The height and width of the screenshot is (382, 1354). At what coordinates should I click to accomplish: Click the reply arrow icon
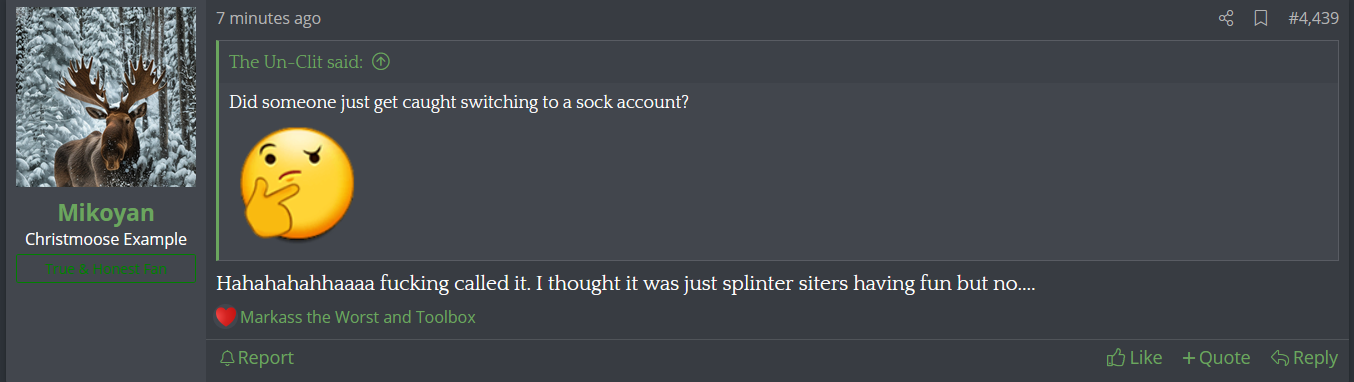tap(1279, 358)
